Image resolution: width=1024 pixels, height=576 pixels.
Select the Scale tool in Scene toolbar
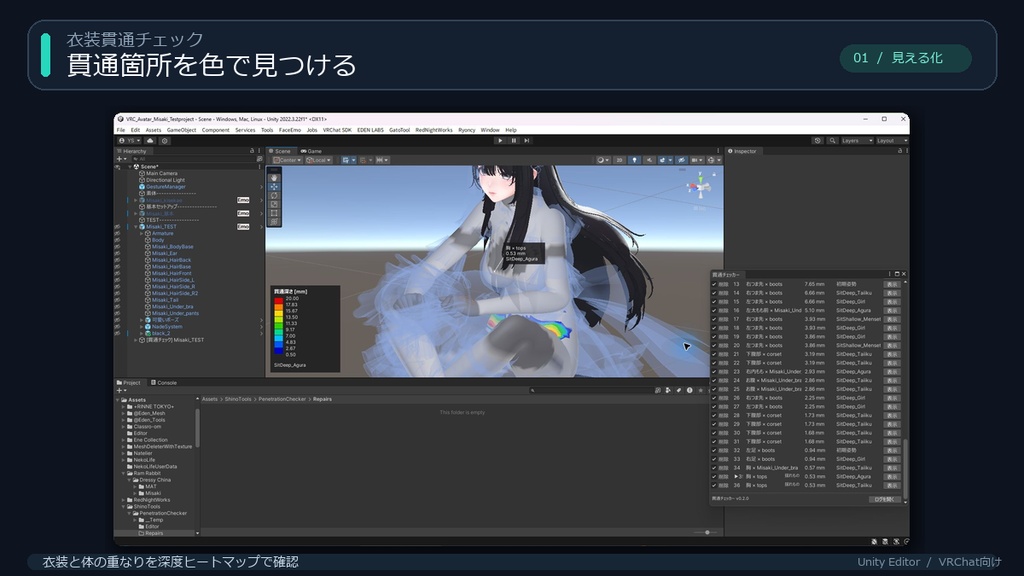pos(274,204)
